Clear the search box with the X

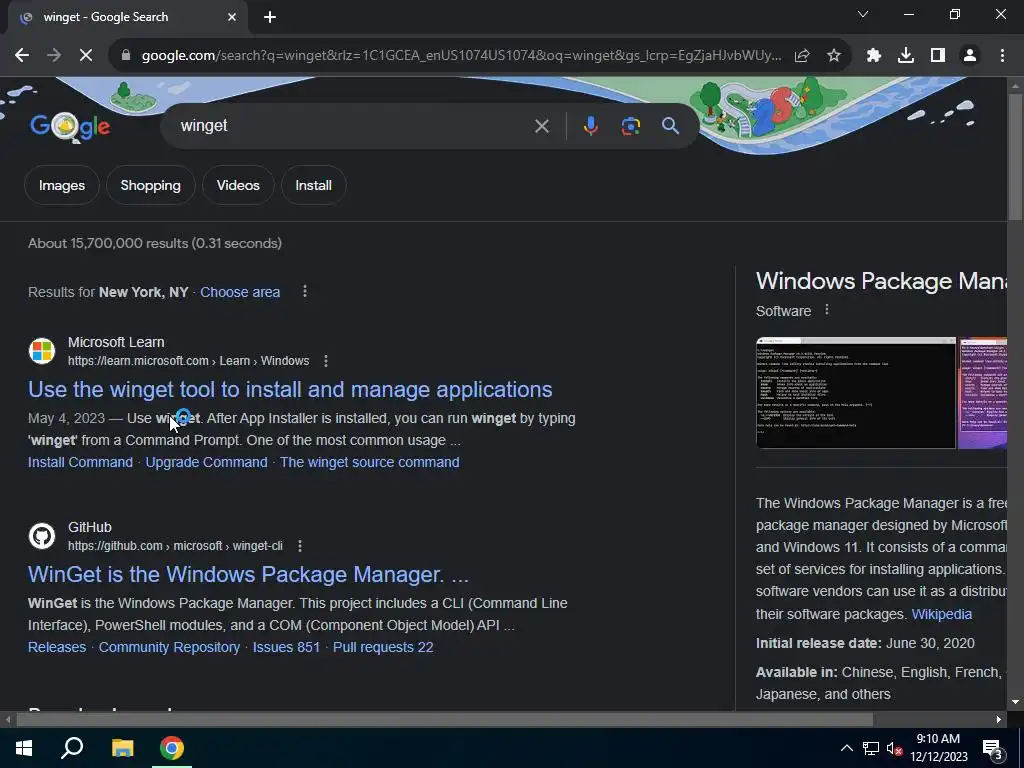click(x=541, y=126)
